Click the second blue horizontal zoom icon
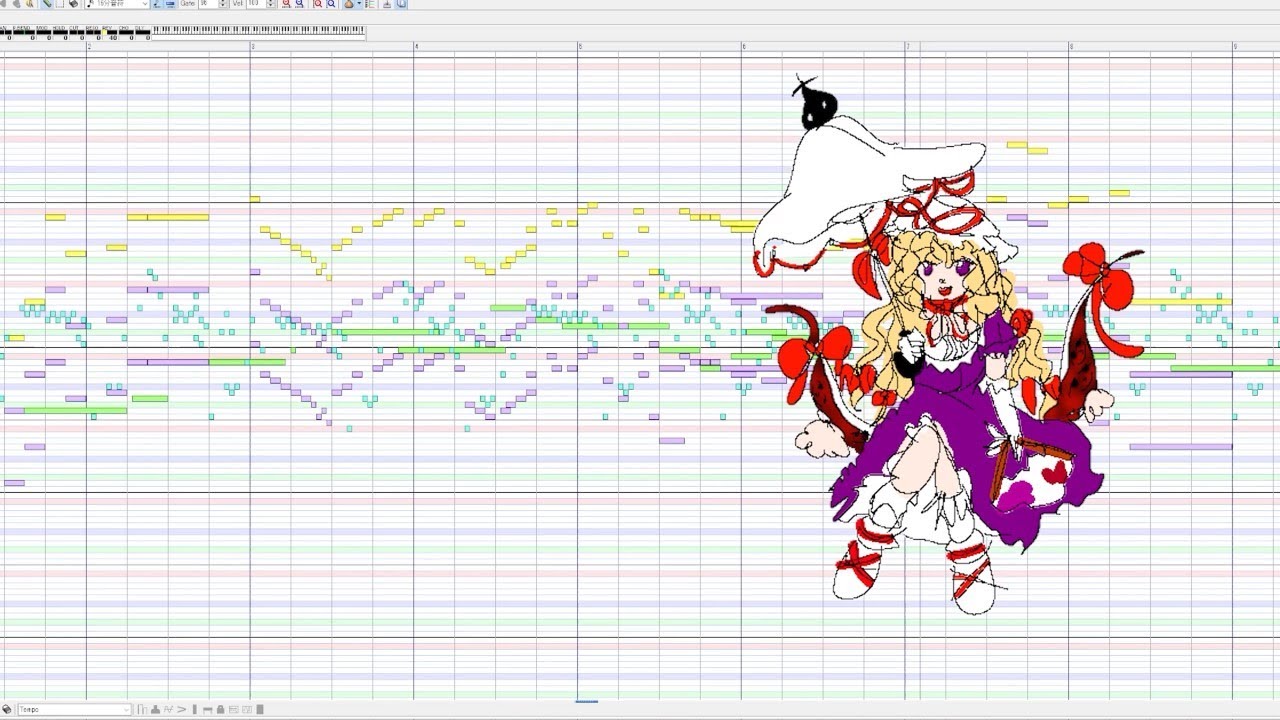The image size is (1280, 720). pos(299,4)
